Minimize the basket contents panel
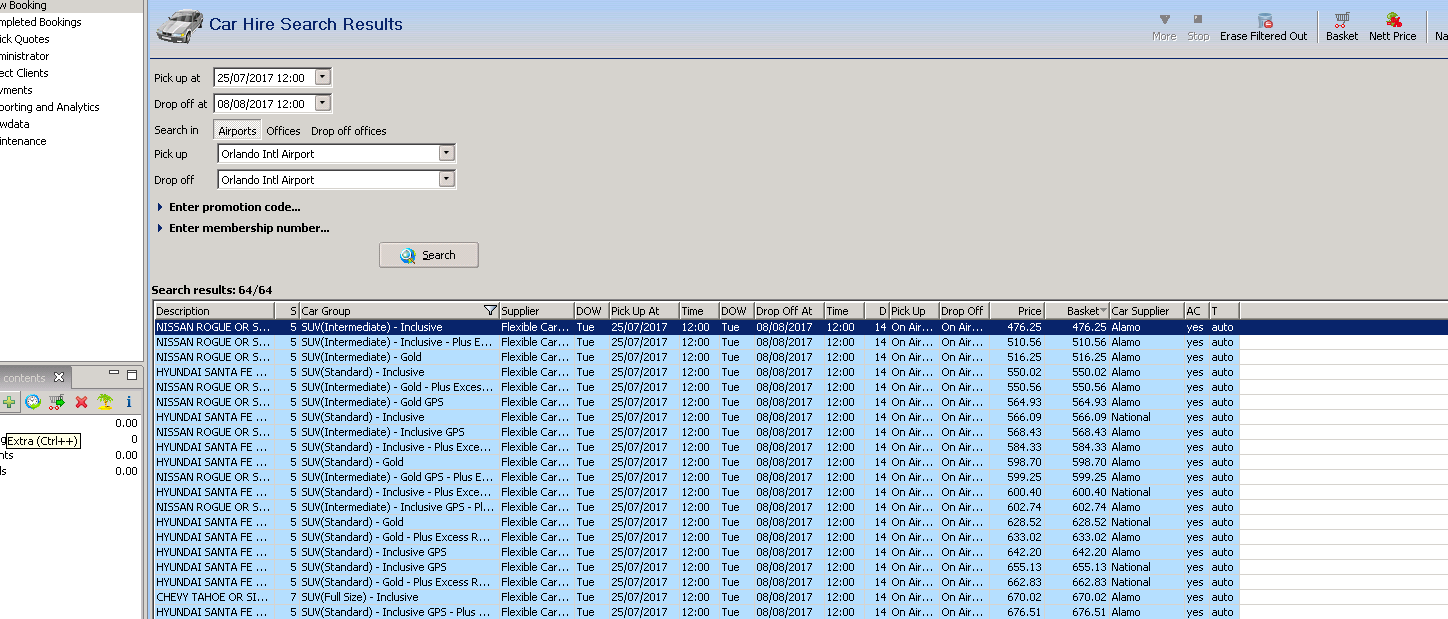The image size is (1448, 619). (115, 375)
